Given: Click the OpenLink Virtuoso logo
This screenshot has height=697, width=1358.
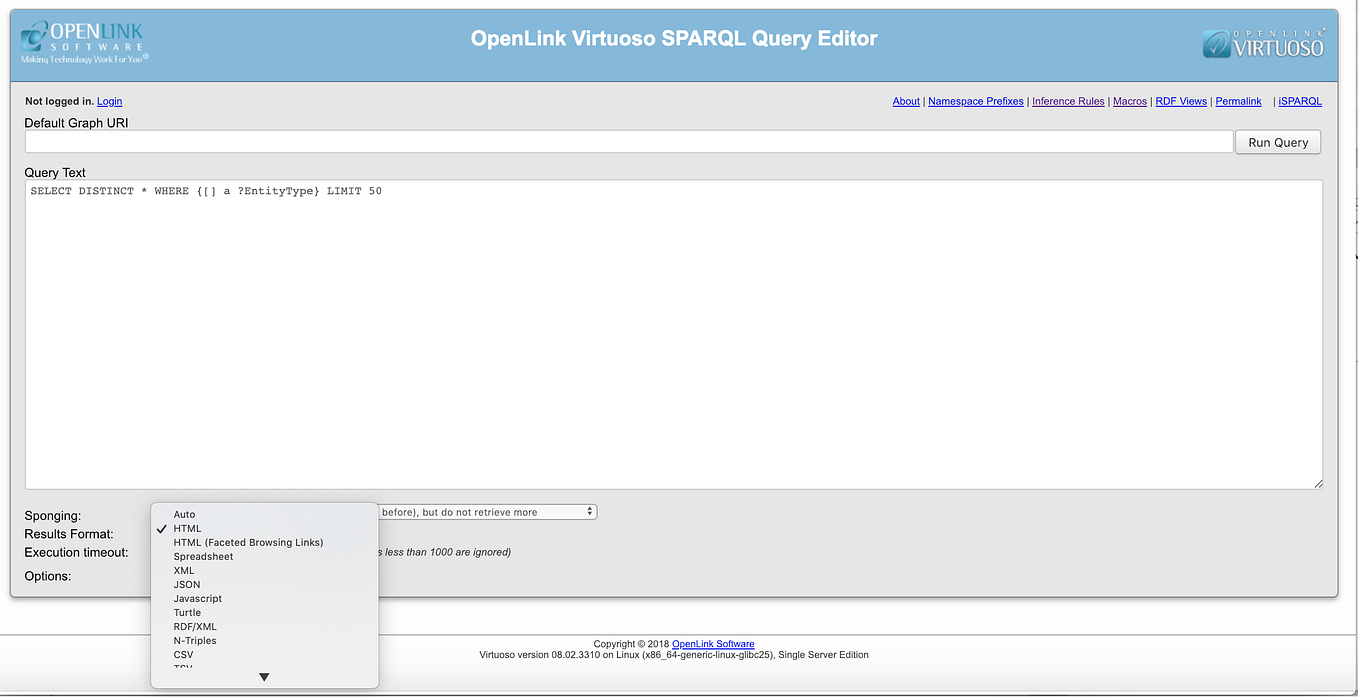Looking at the screenshot, I should click(x=1264, y=44).
